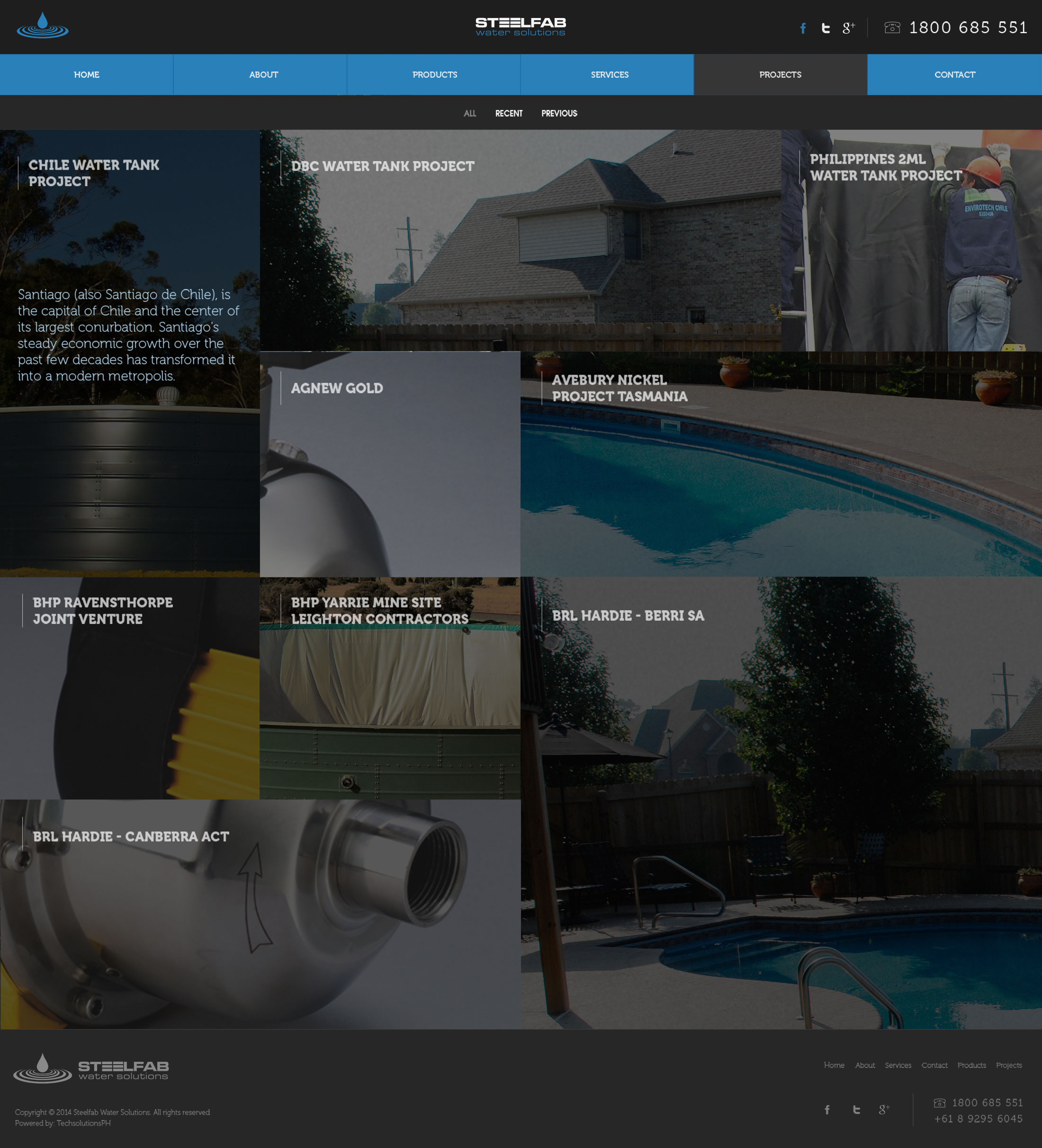
Task: Click the footer Twitter icon
Action: (856, 1109)
